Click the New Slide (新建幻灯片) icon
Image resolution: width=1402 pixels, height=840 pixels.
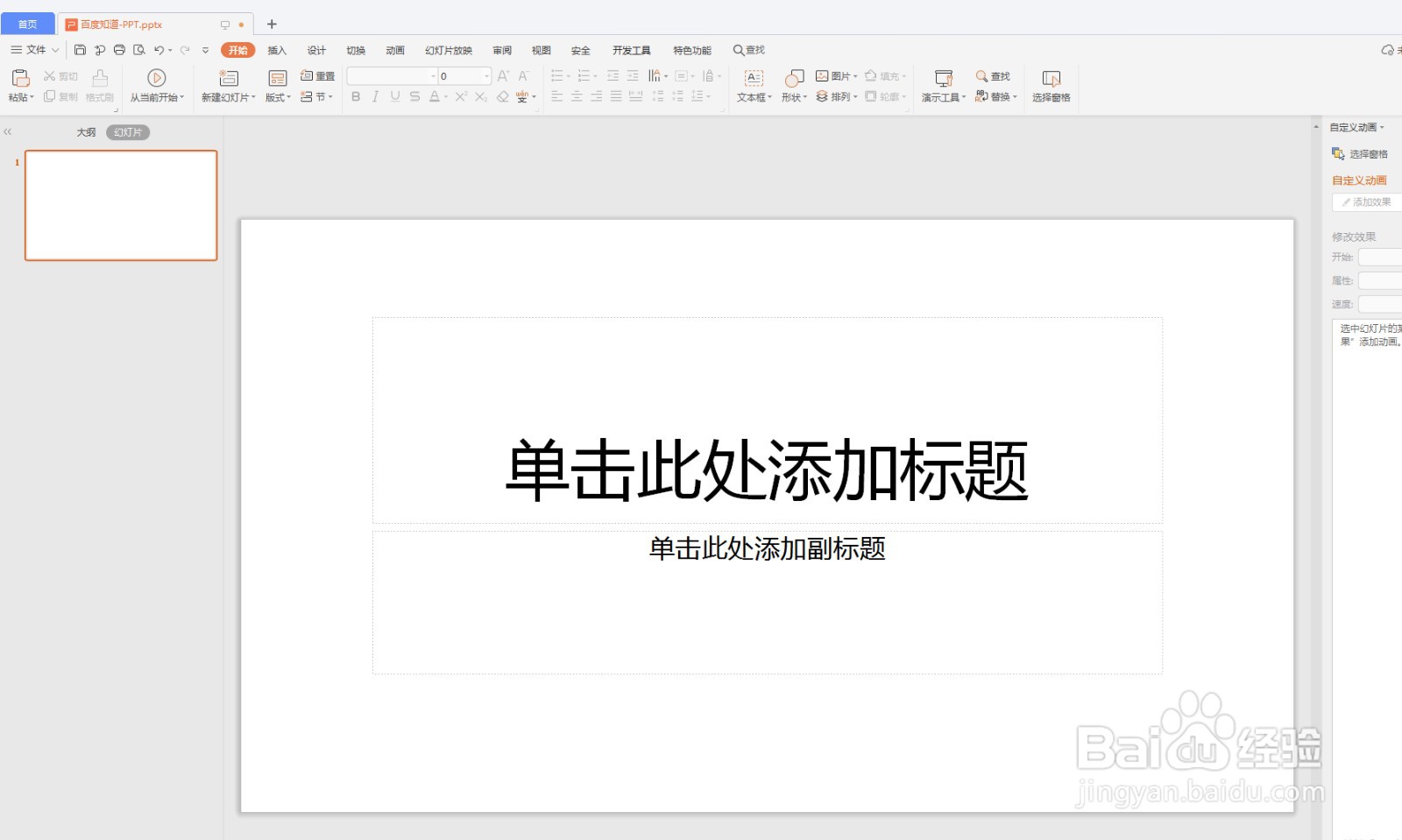[x=228, y=78]
